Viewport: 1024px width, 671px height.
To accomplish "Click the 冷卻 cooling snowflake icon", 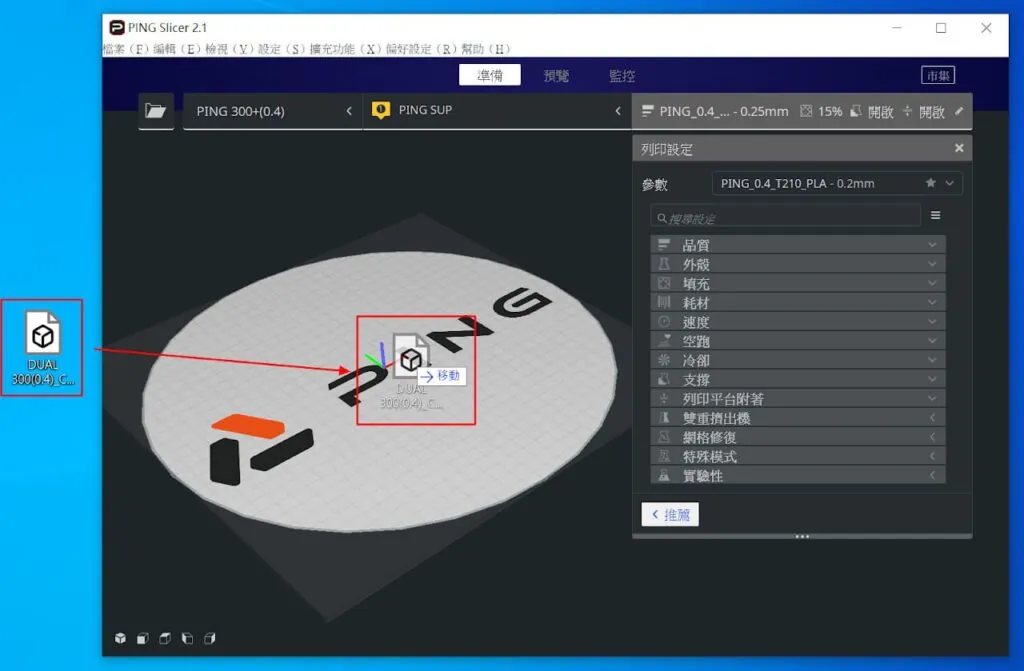I will point(664,360).
